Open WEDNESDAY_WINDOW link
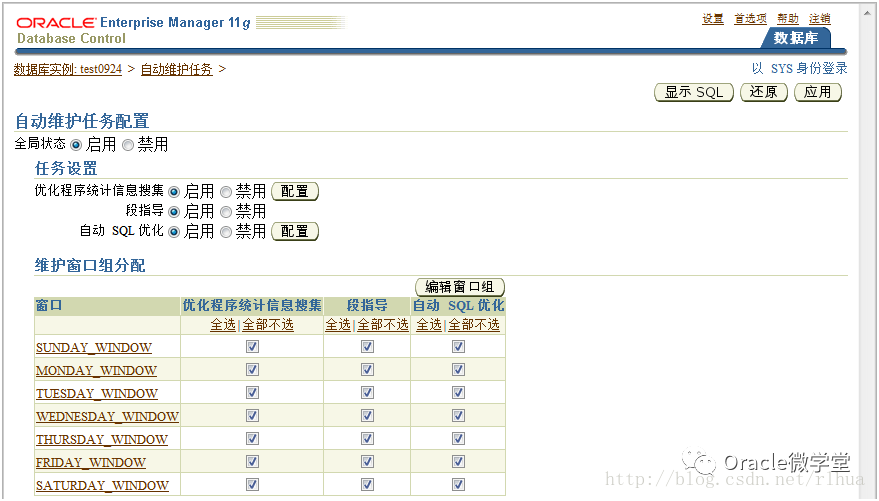 pyautogui.click(x=107, y=416)
